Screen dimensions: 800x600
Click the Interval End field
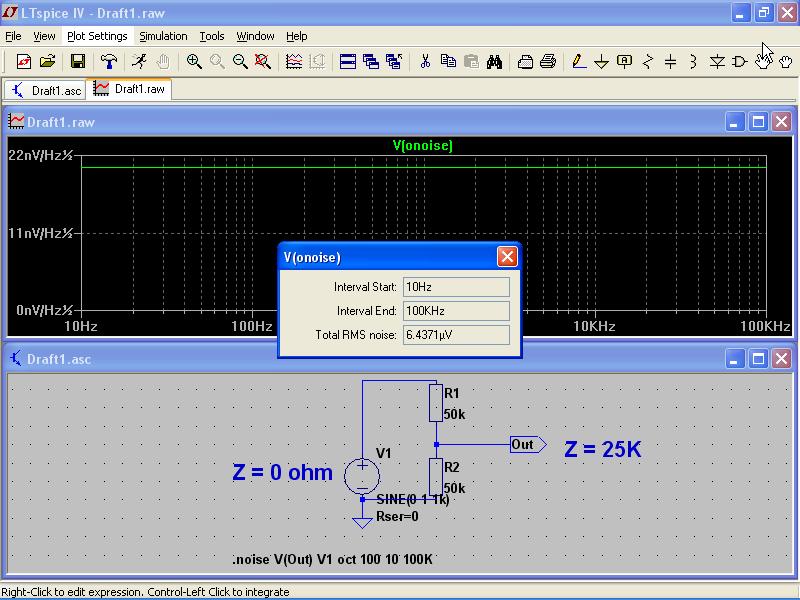[x=456, y=311]
